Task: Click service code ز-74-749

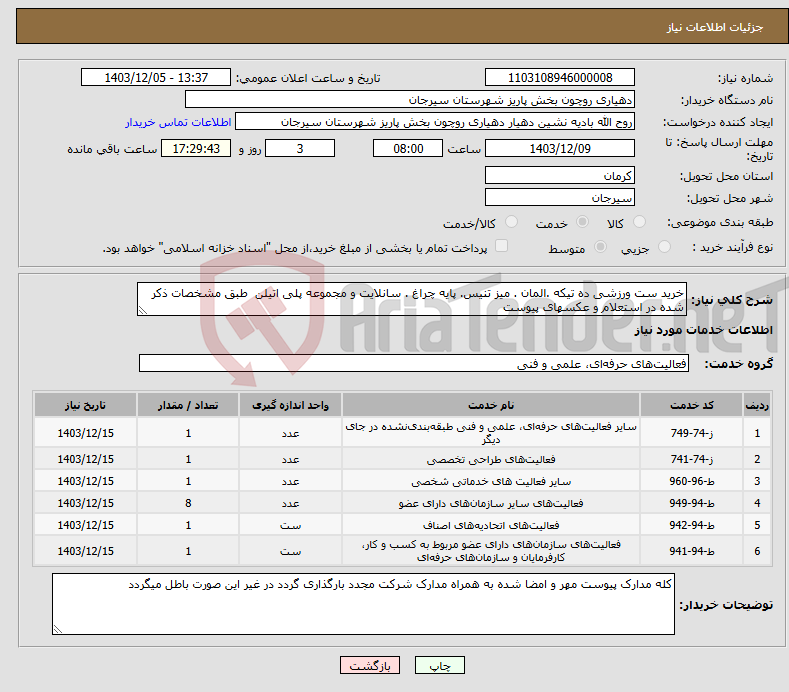Action: [x=691, y=433]
